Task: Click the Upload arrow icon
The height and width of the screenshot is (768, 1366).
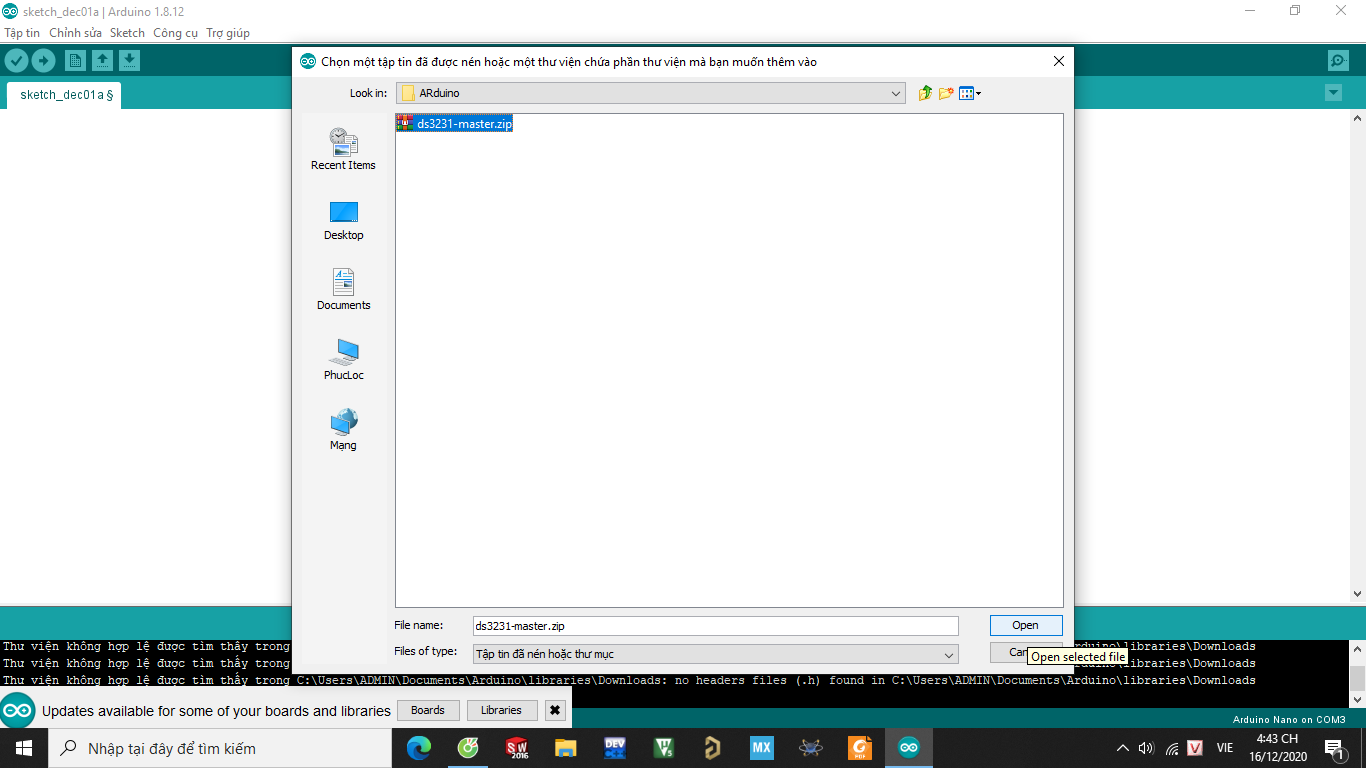Action: coord(43,61)
